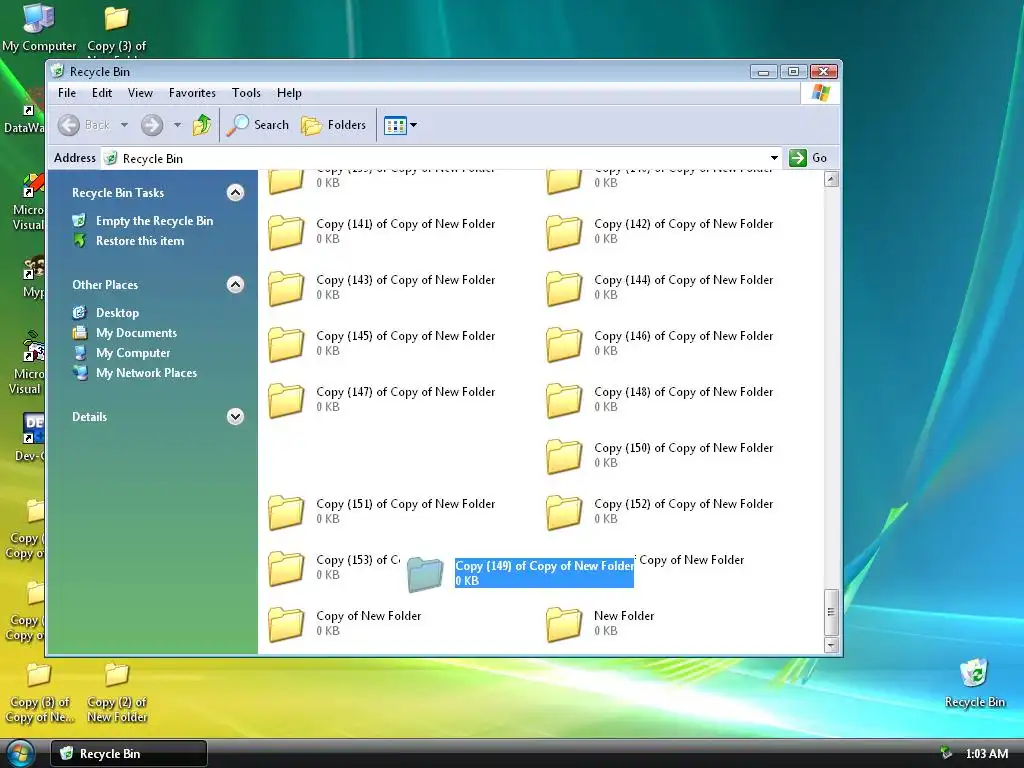Image resolution: width=1024 pixels, height=768 pixels.
Task: Select Copy (144) of Copy folder icon
Action: (564, 289)
